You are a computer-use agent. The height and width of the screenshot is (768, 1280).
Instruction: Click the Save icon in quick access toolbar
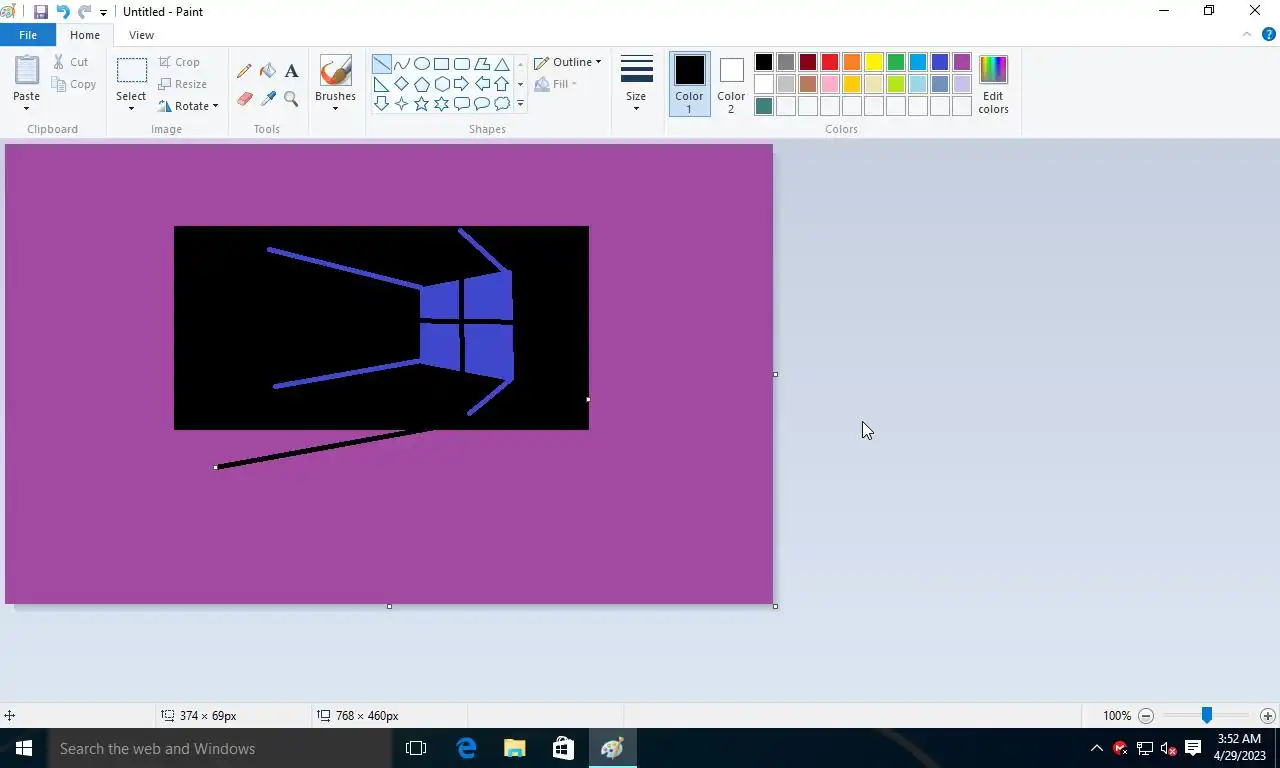tap(41, 12)
